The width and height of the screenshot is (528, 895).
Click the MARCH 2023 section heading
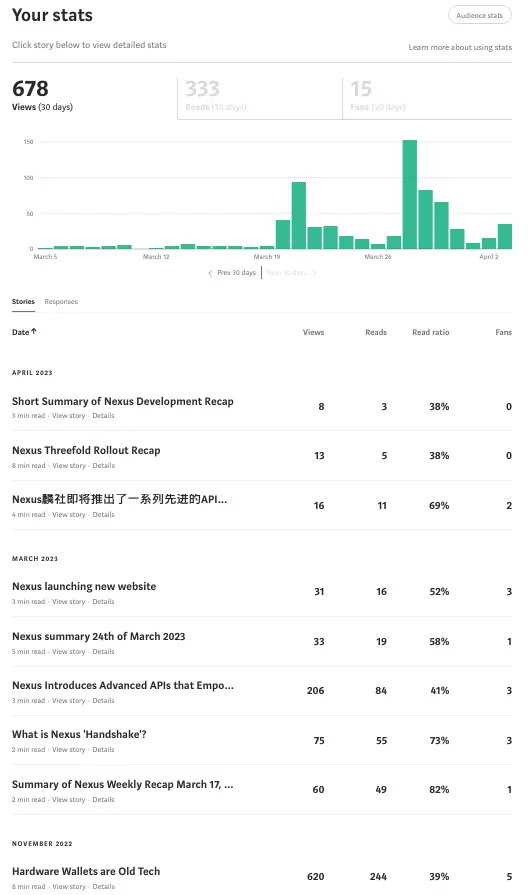(x=35, y=559)
